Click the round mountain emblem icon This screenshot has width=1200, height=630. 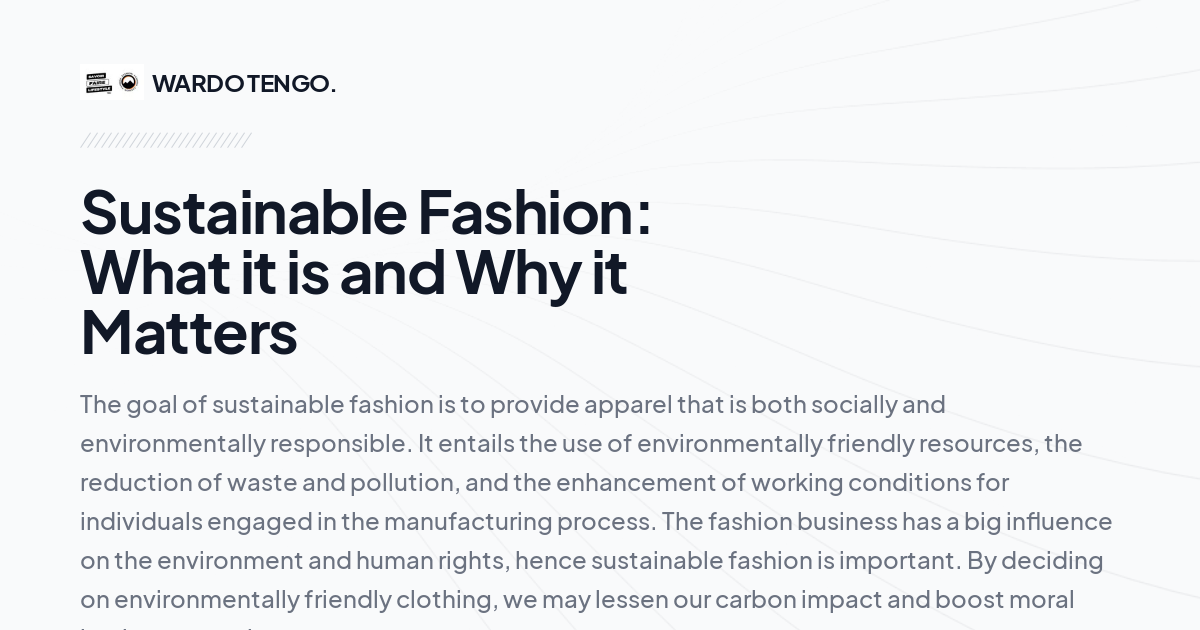coord(128,82)
